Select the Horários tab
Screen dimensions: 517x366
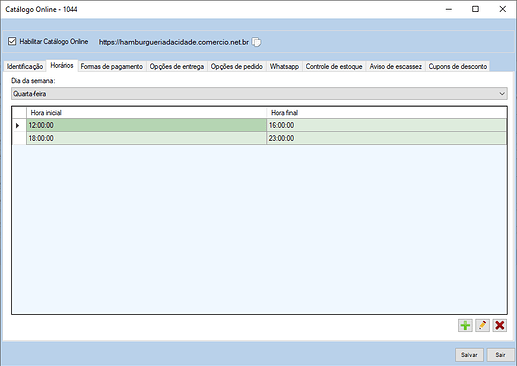point(62,65)
